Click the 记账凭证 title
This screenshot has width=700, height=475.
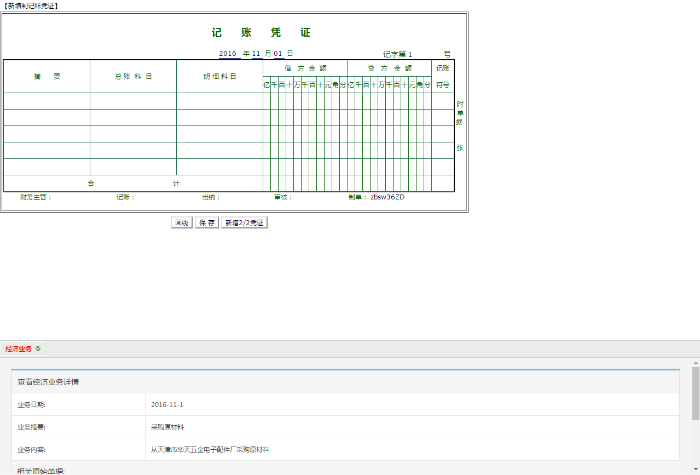click(261, 32)
